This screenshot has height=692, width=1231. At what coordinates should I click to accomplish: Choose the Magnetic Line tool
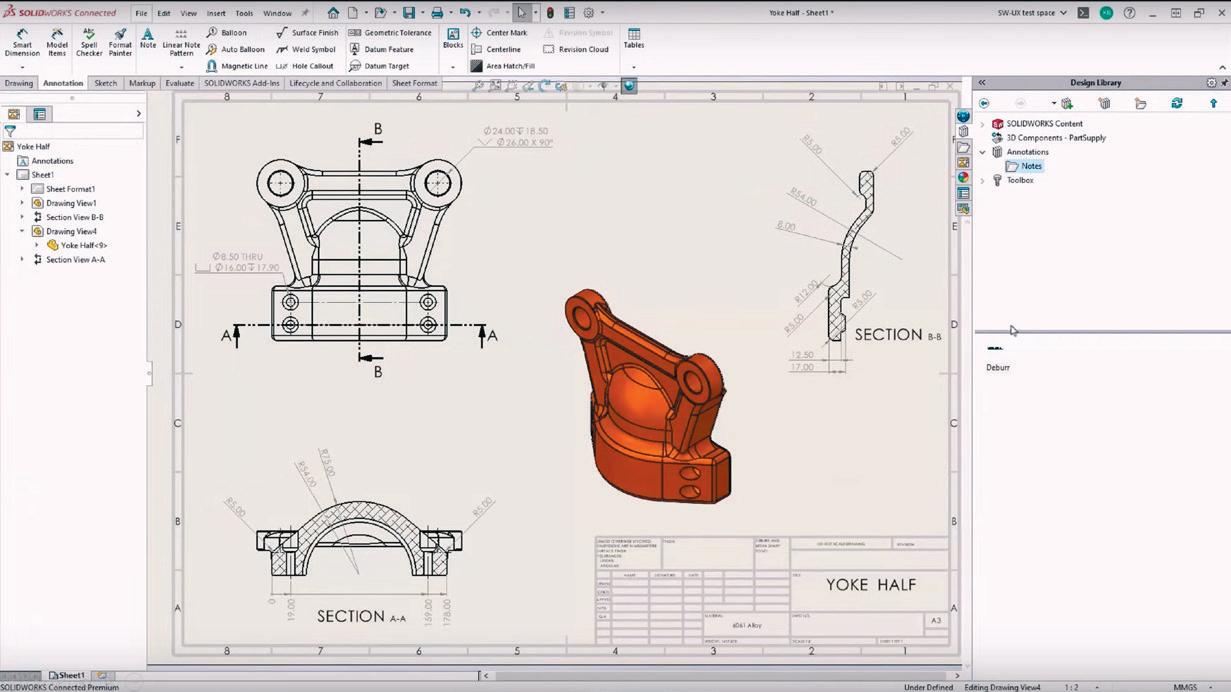[237, 66]
